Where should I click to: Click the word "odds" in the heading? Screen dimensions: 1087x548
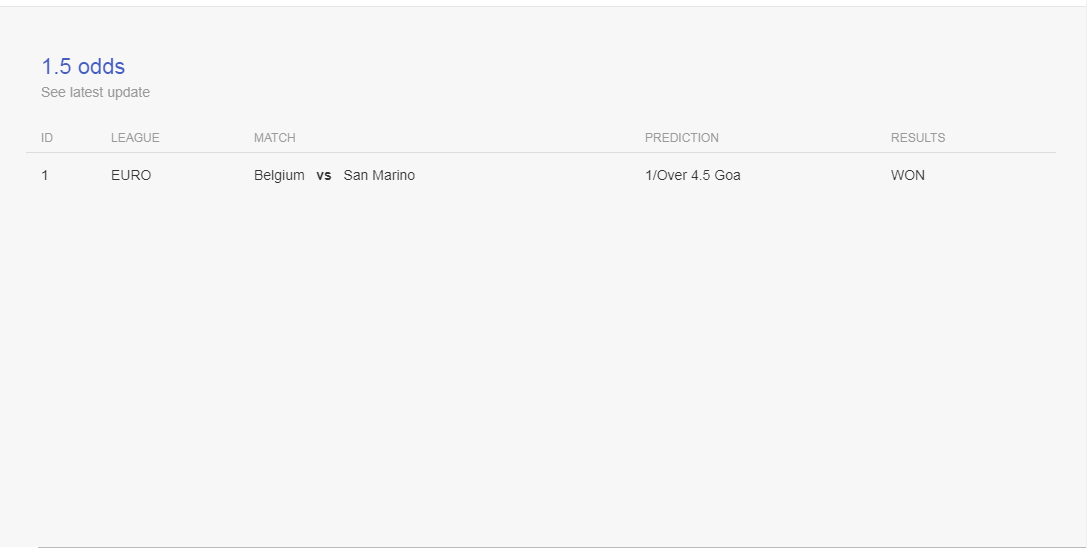click(x=101, y=67)
